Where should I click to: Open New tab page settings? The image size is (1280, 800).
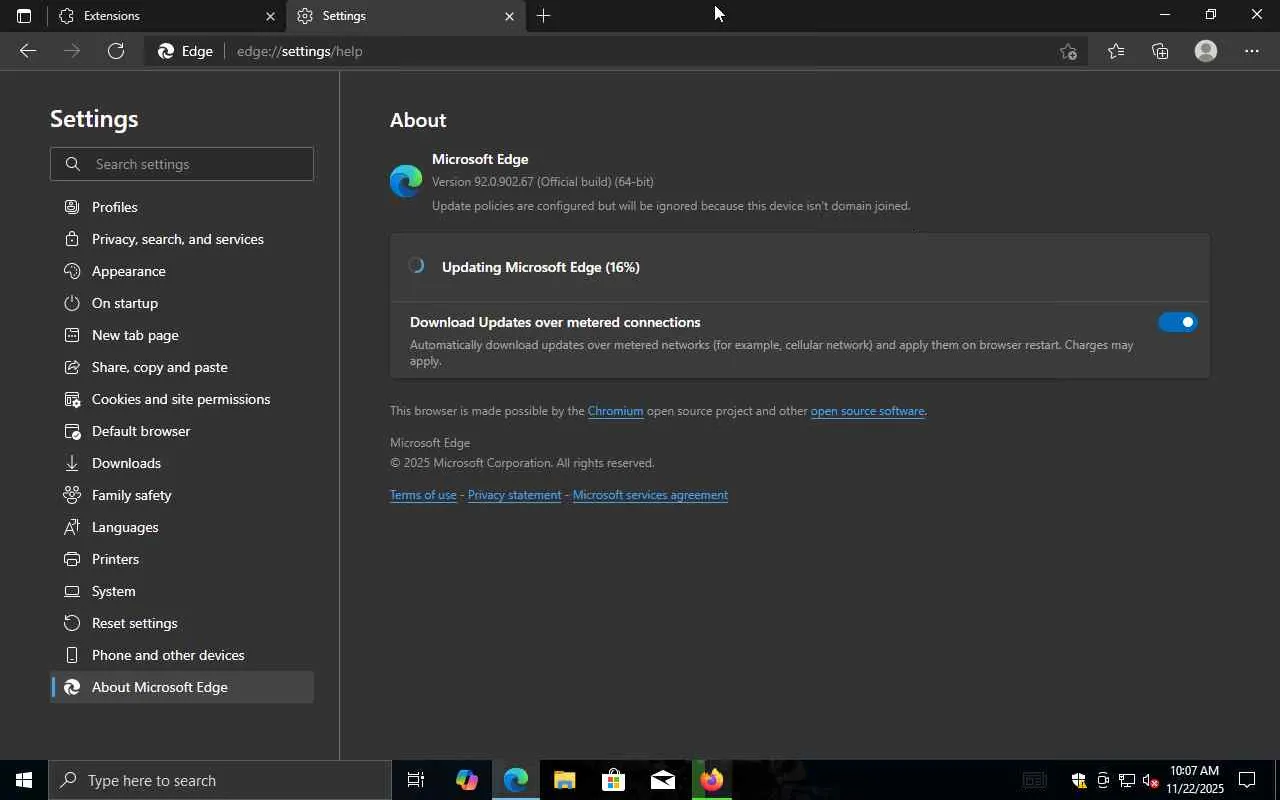182,335
